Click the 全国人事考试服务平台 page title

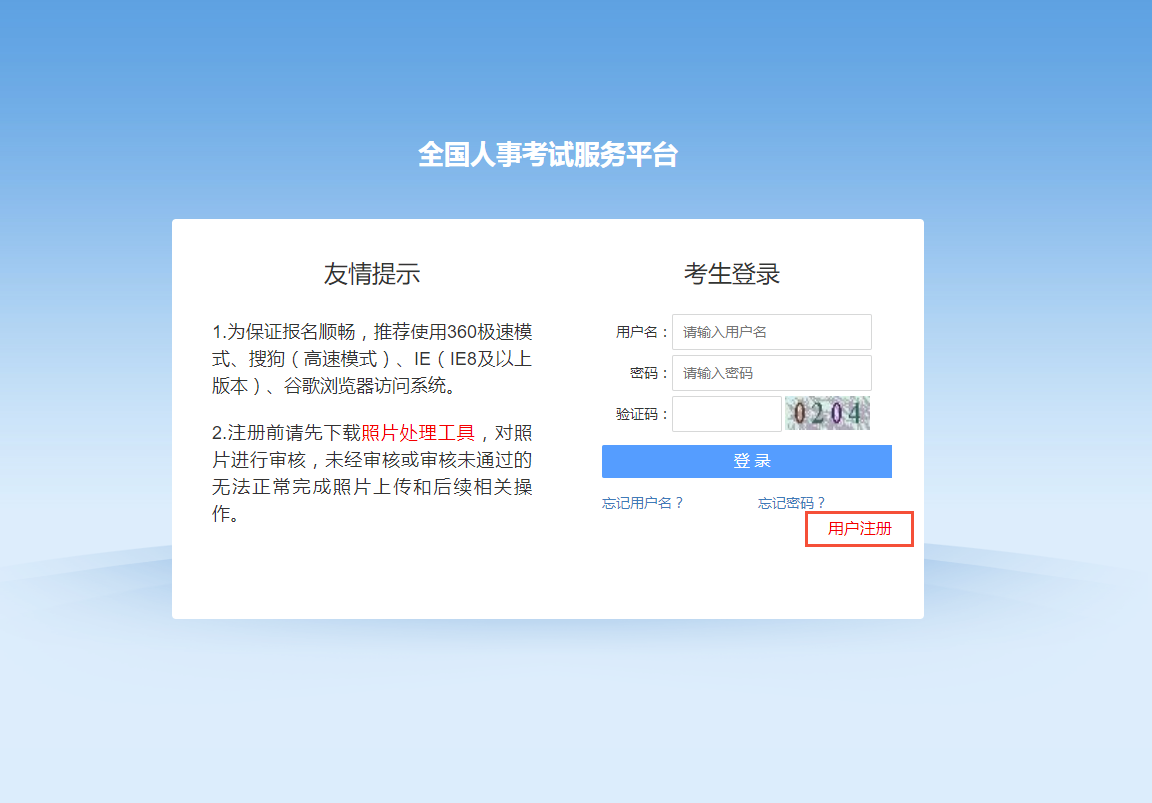(x=547, y=155)
